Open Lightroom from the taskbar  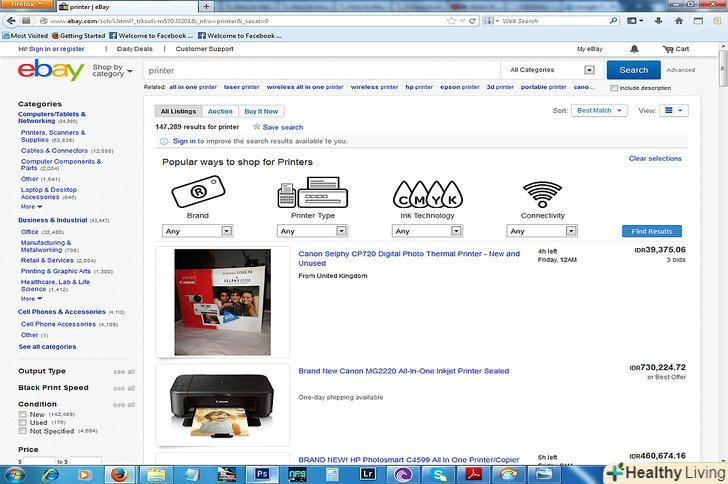click(x=367, y=475)
